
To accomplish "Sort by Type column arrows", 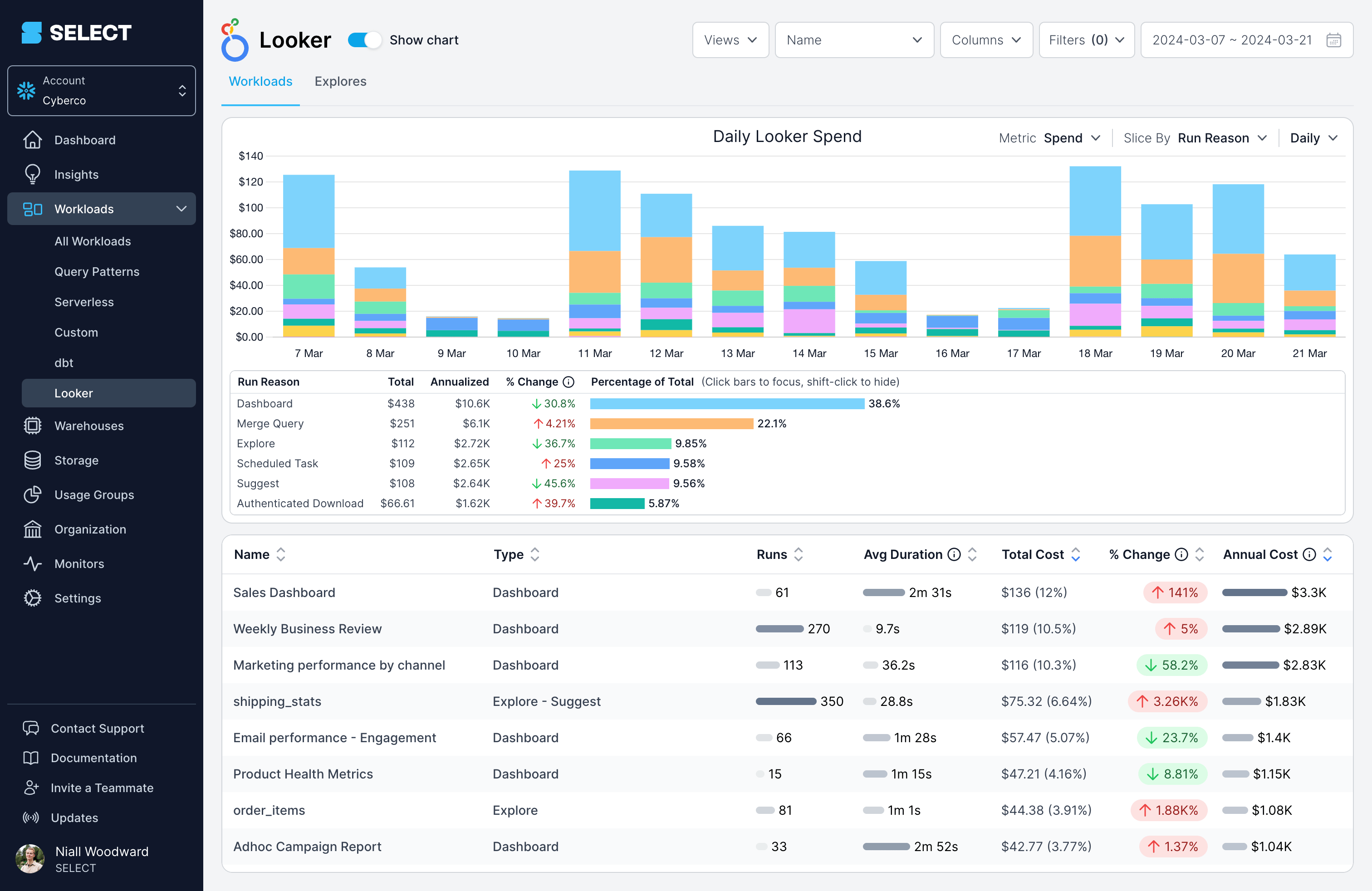I will coord(535,554).
